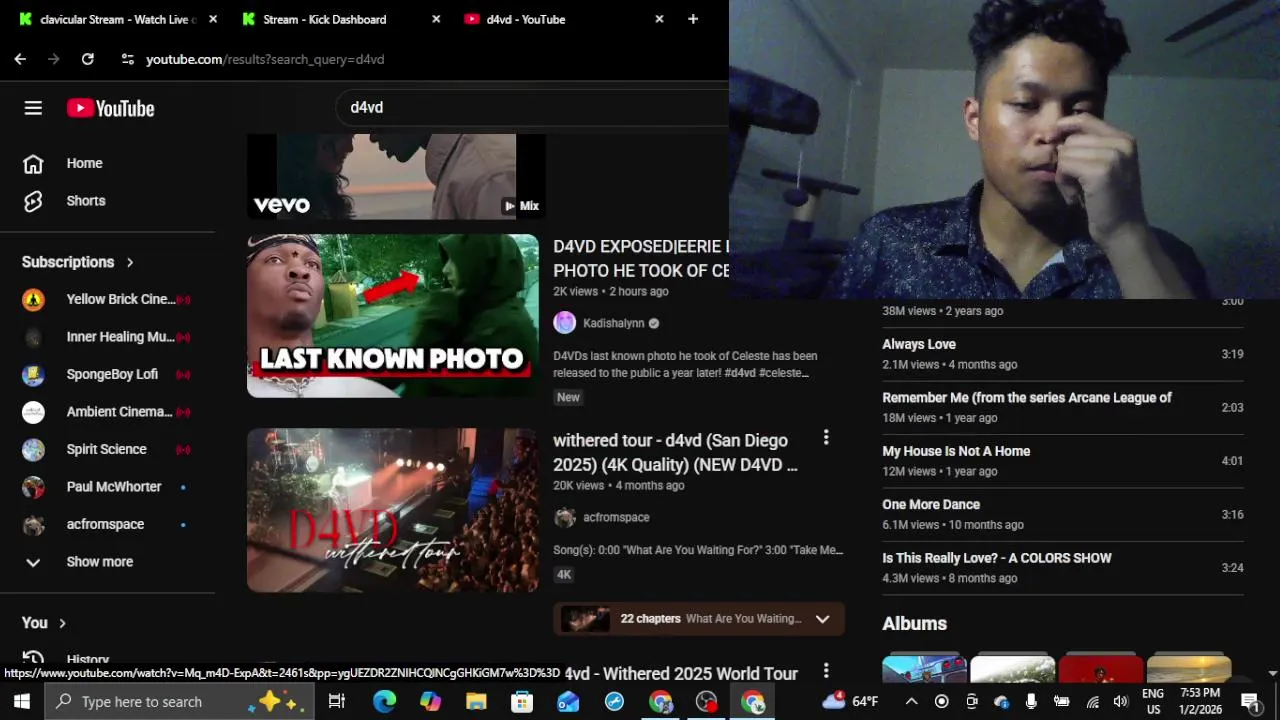
Task: Expand the Subscriptions section chevron
Action: pos(130,262)
